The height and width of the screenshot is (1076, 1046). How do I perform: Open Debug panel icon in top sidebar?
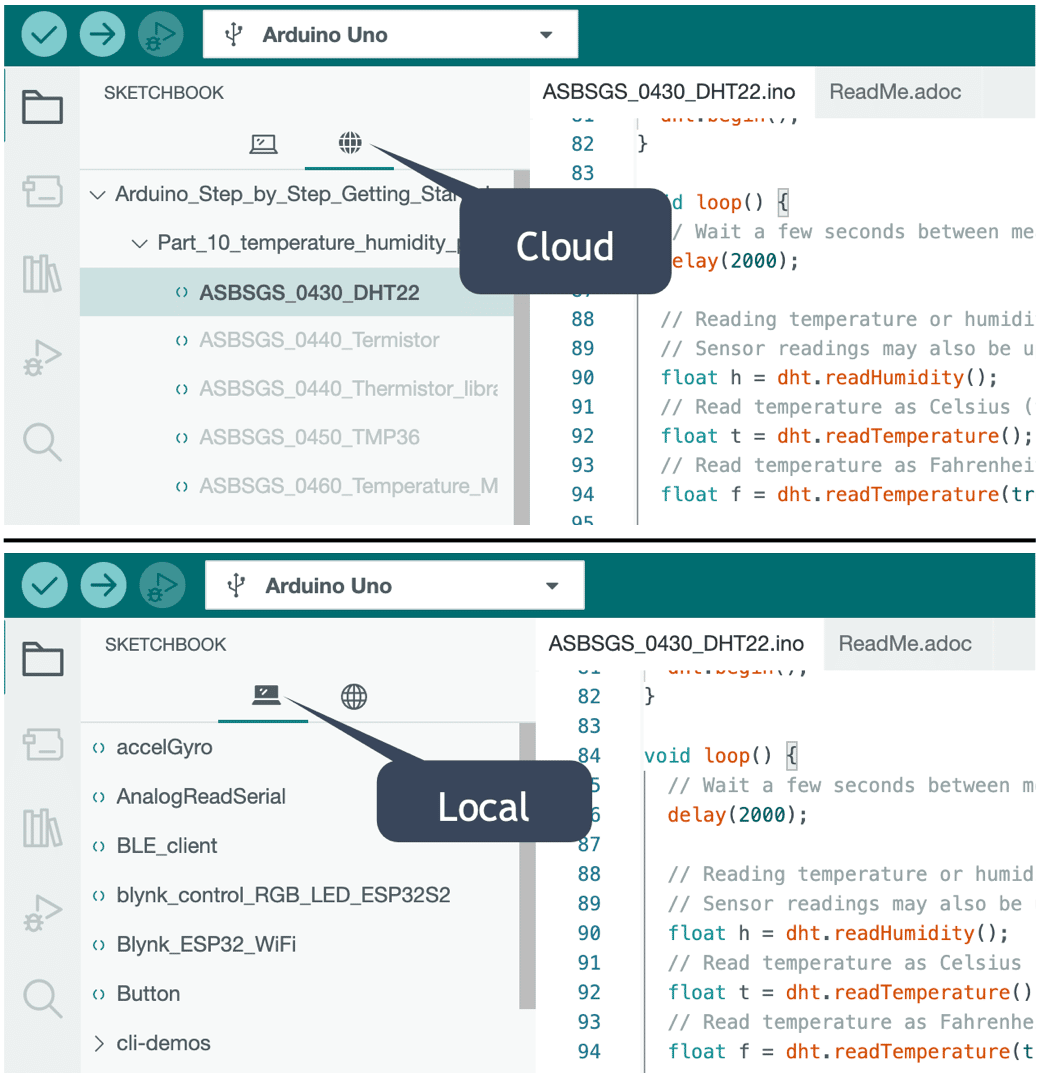(x=42, y=358)
